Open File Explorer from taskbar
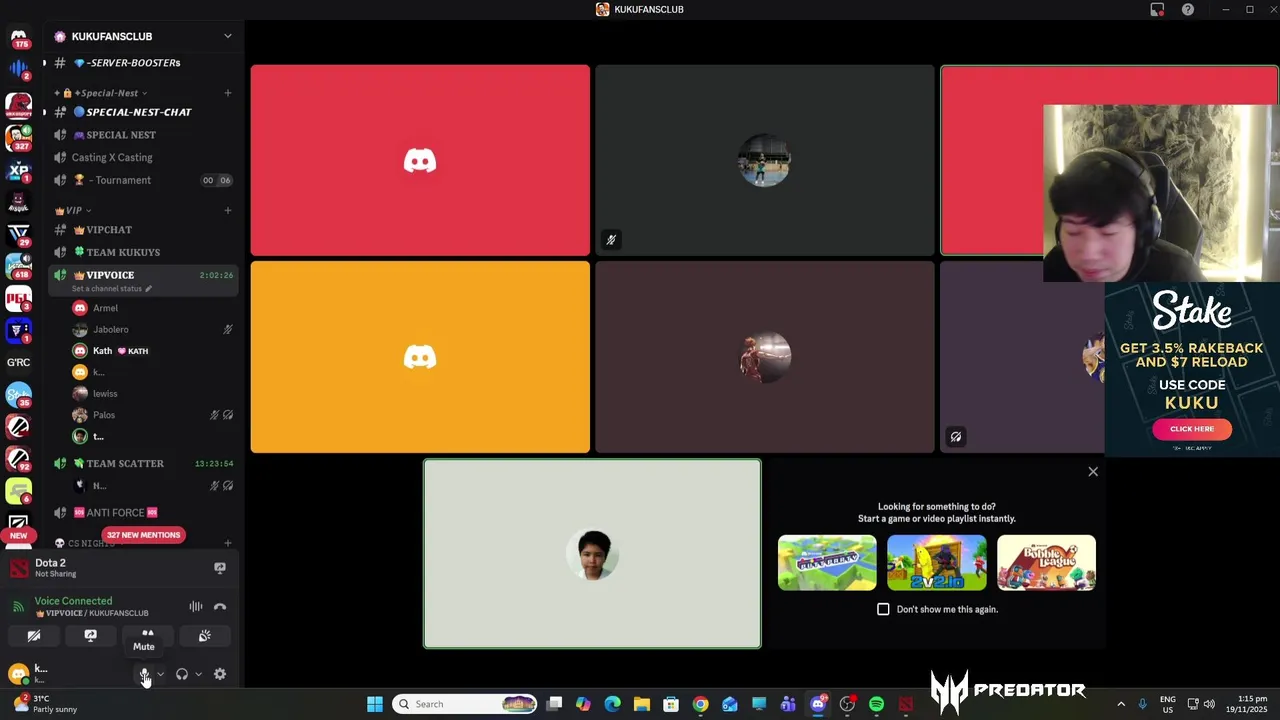This screenshot has height=720, width=1280. [642, 704]
